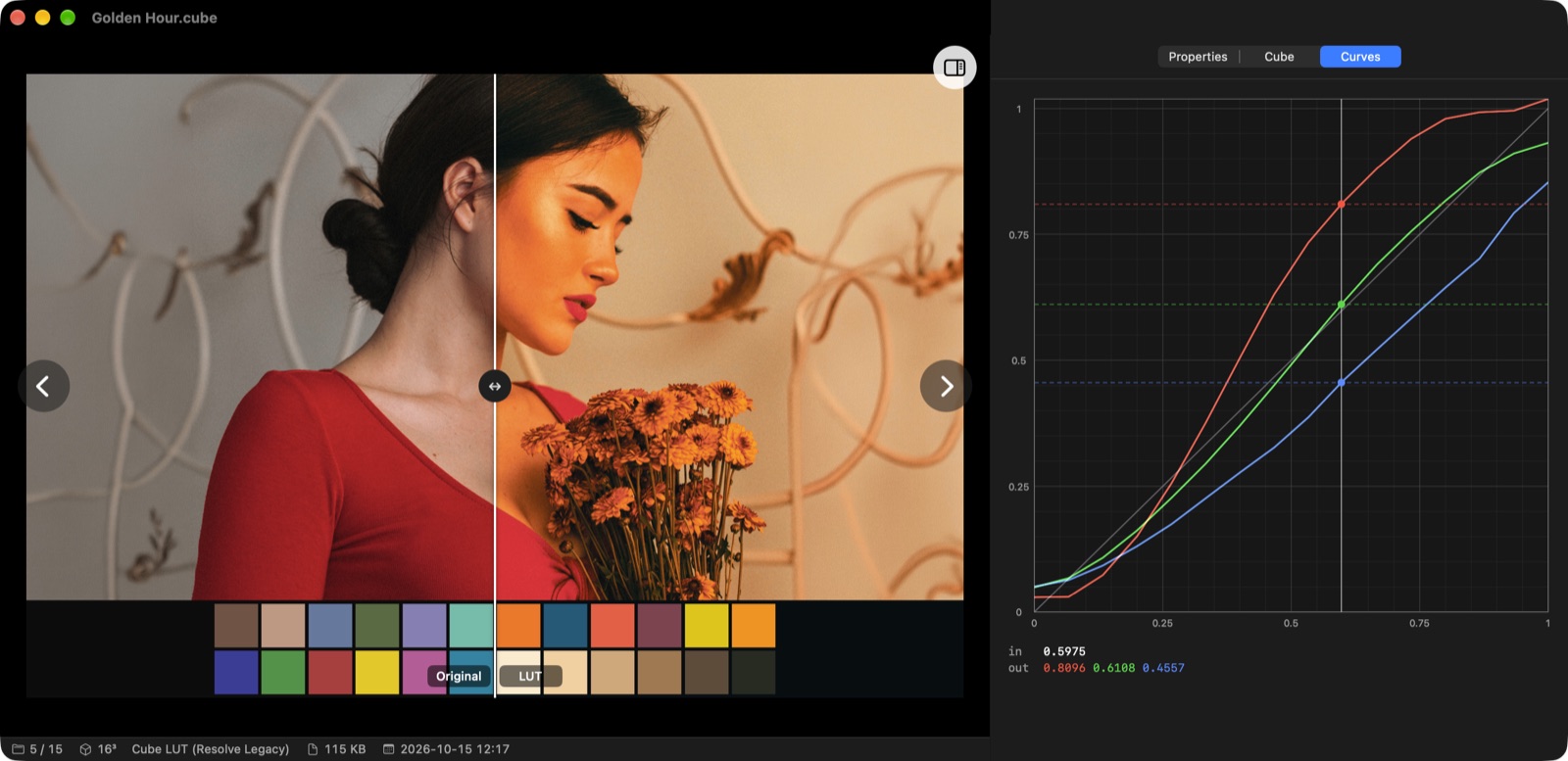Click the '5 / 15' file counter text
Screen dimensions: 1568x761
tap(46, 749)
